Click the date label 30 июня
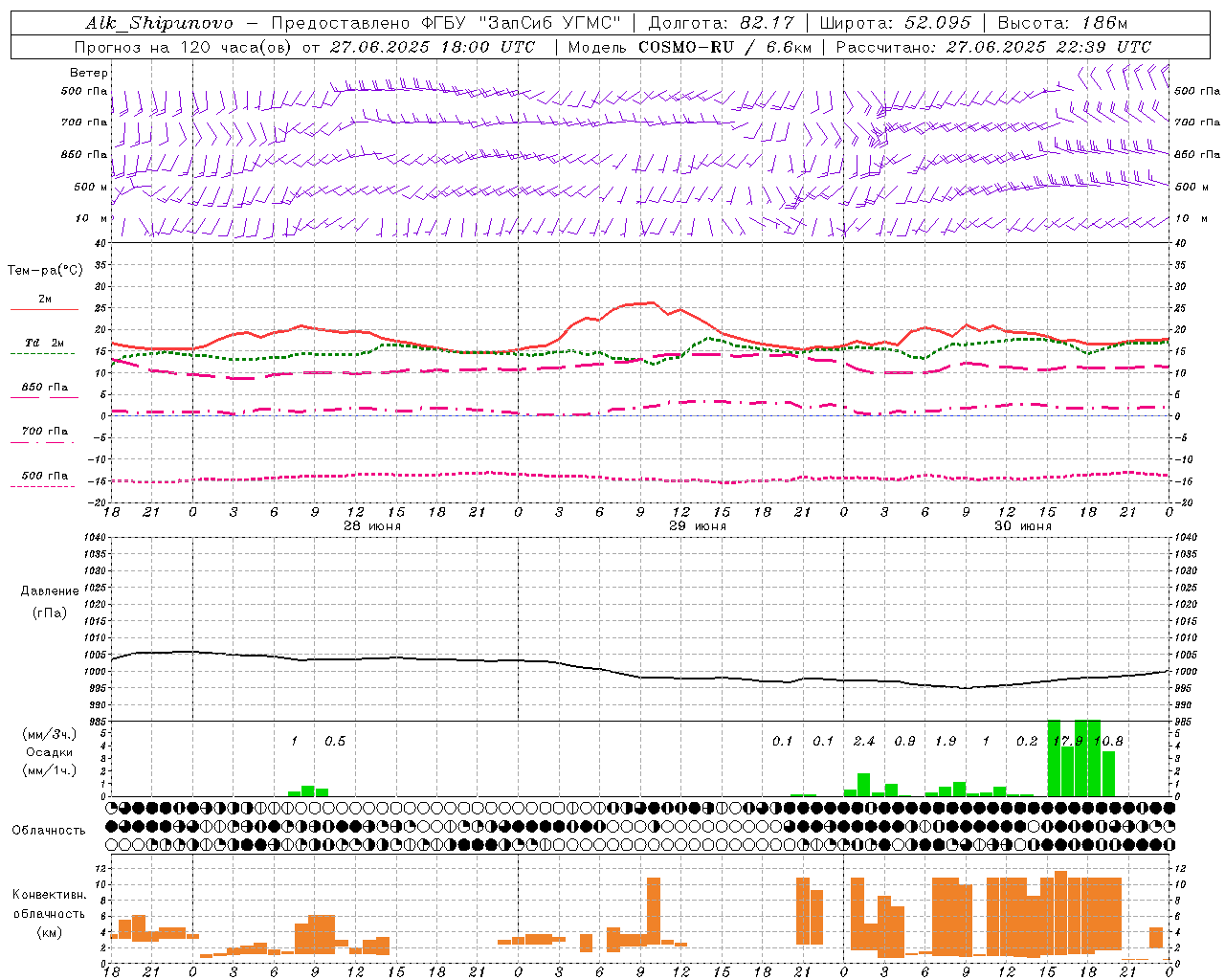 [1023, 526]
